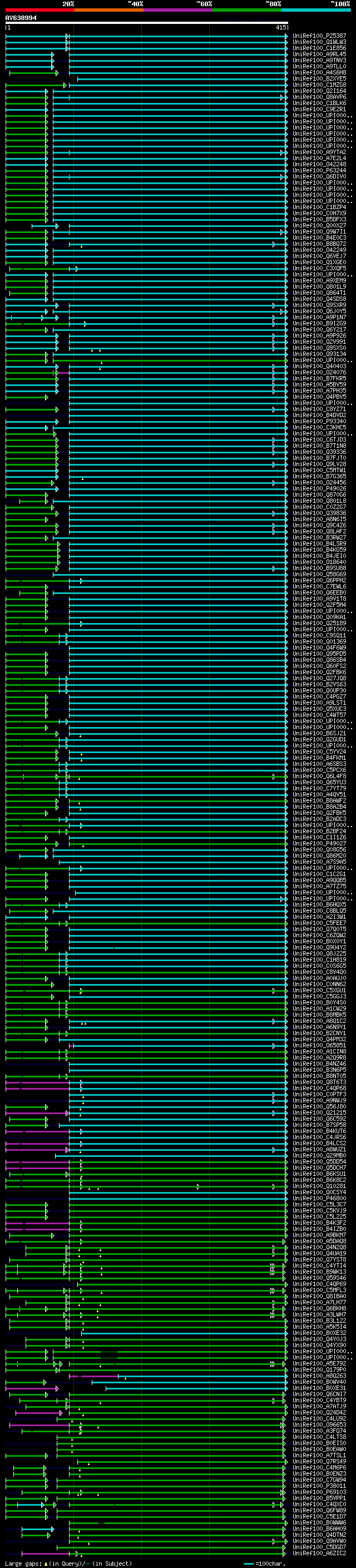Image resolution: width=356 pixels, height=1568 pixels.
Task: Select hit label UniRef100_B9I2G9
Action: (x=319, y=323)
